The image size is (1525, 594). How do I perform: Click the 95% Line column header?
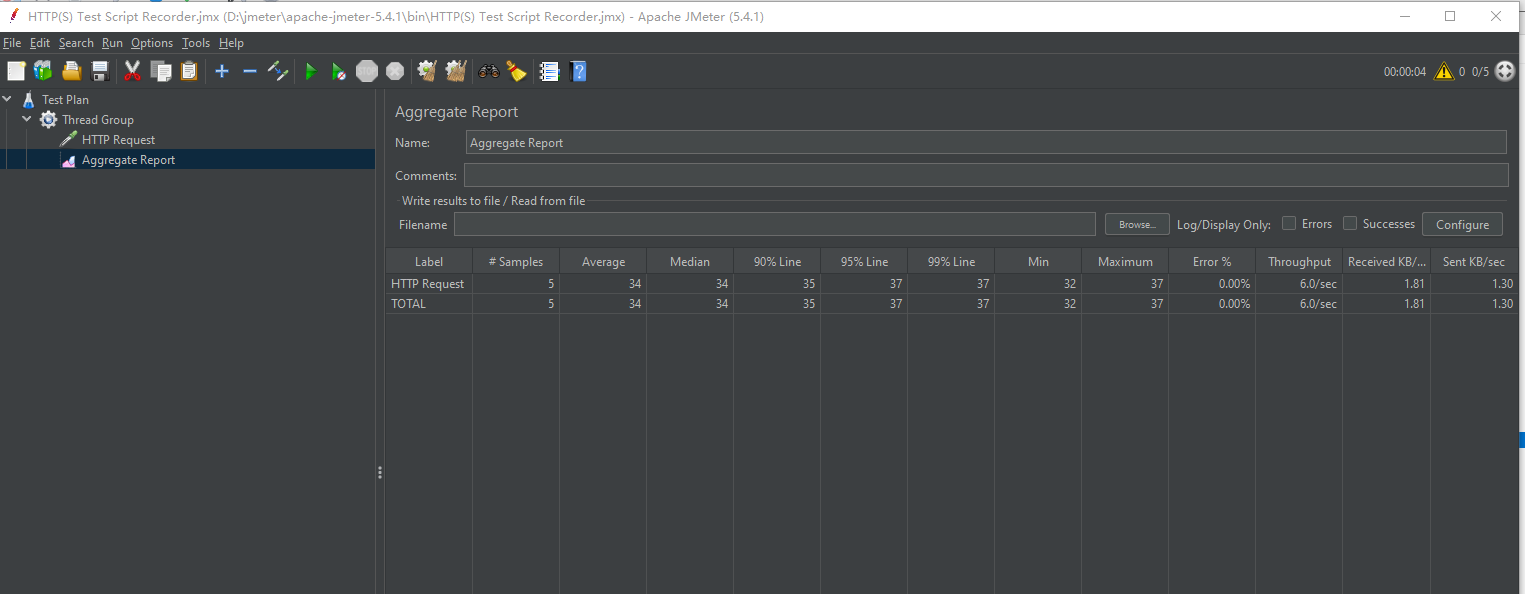[864, 261]
